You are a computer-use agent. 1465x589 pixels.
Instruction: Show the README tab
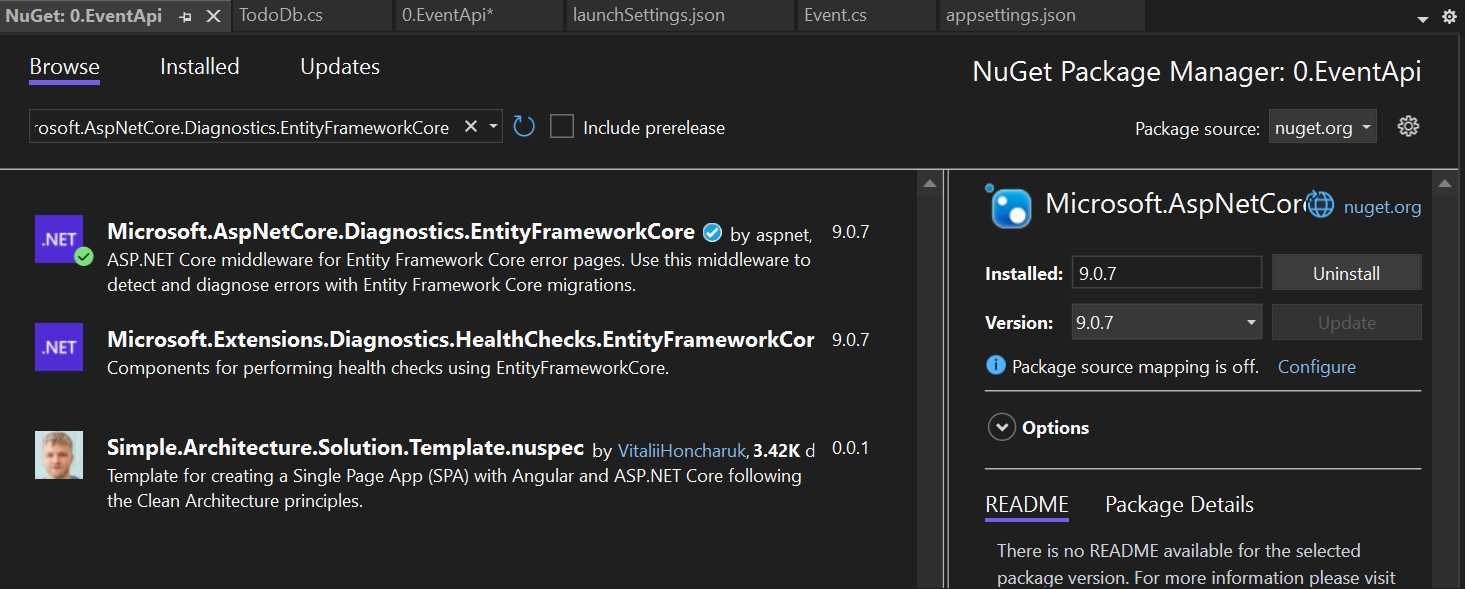1027,505
